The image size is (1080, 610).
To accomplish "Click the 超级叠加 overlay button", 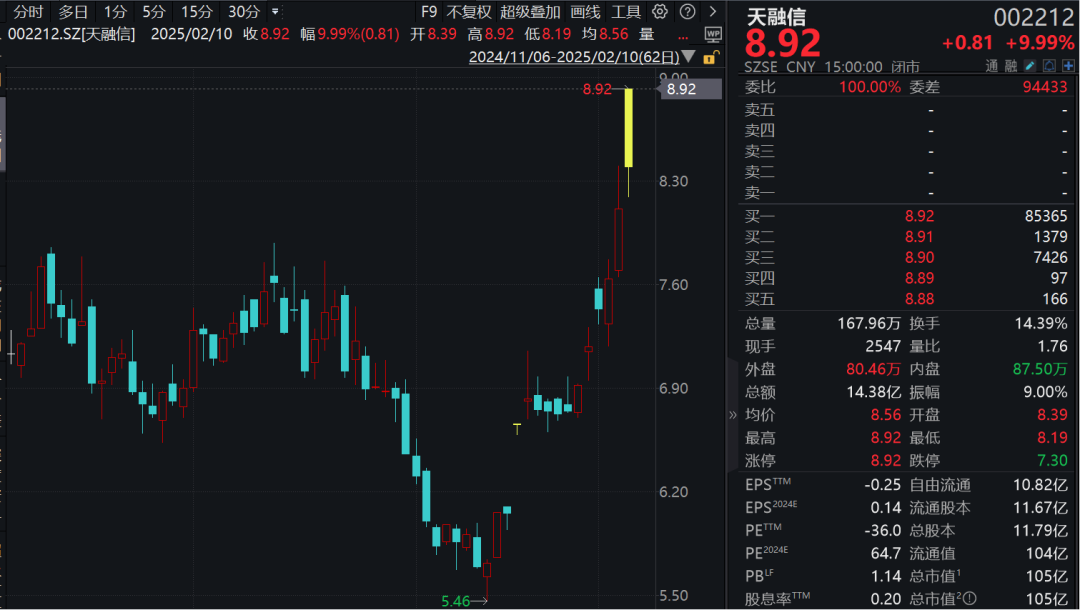I will pyautogui.click(x=530, y=12).
